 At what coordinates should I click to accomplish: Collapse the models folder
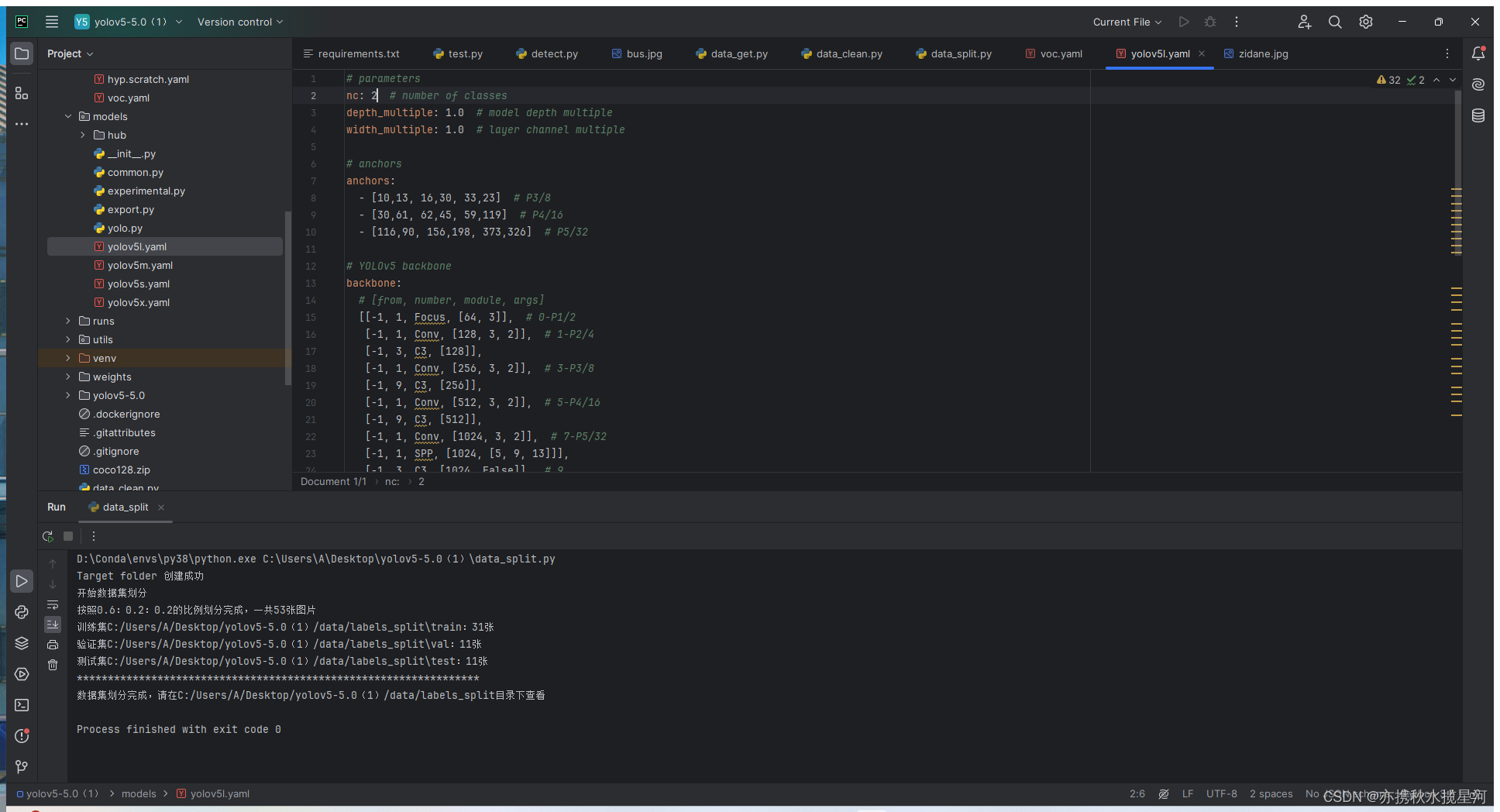click(68, 116)
